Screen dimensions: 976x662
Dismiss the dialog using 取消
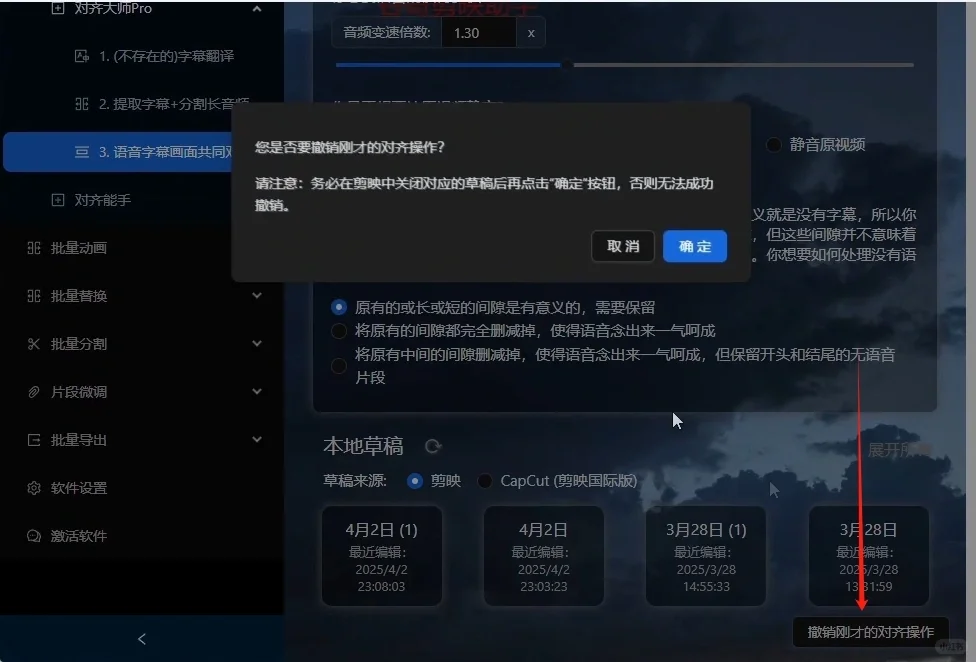coord(623,246)
